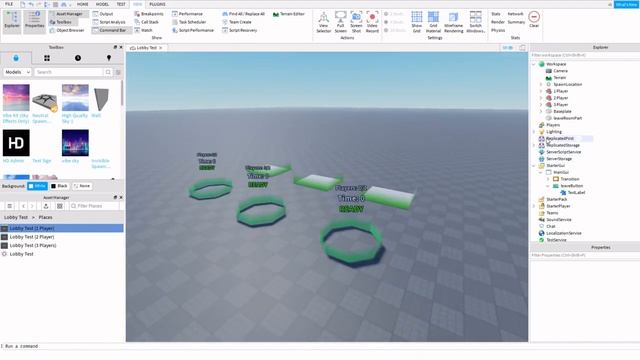Open the Script Analysis window
Image resolution: width=640 pixels, height=360 pixels.
[109, 22]
